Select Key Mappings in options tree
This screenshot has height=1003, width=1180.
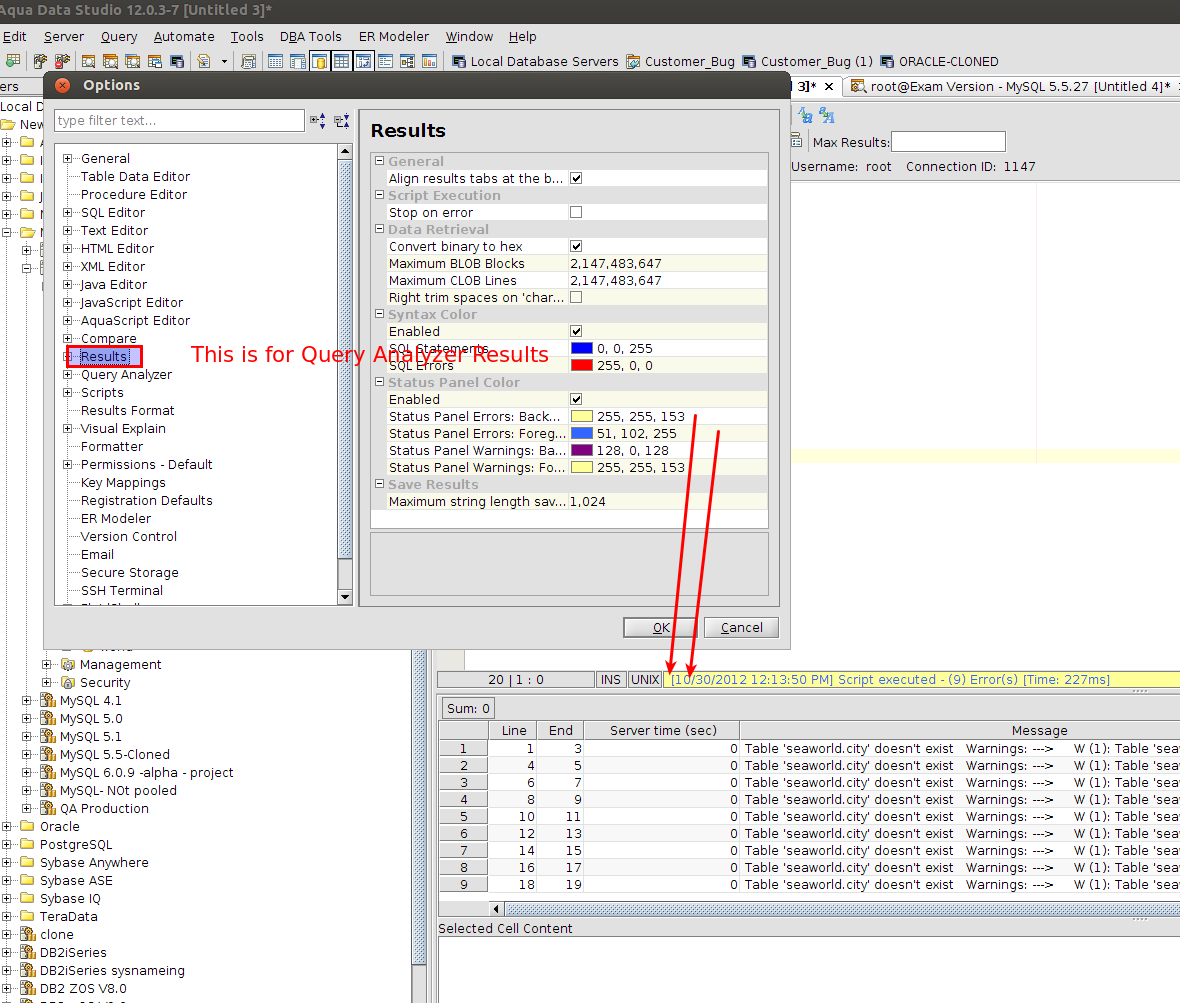point(123,482)
